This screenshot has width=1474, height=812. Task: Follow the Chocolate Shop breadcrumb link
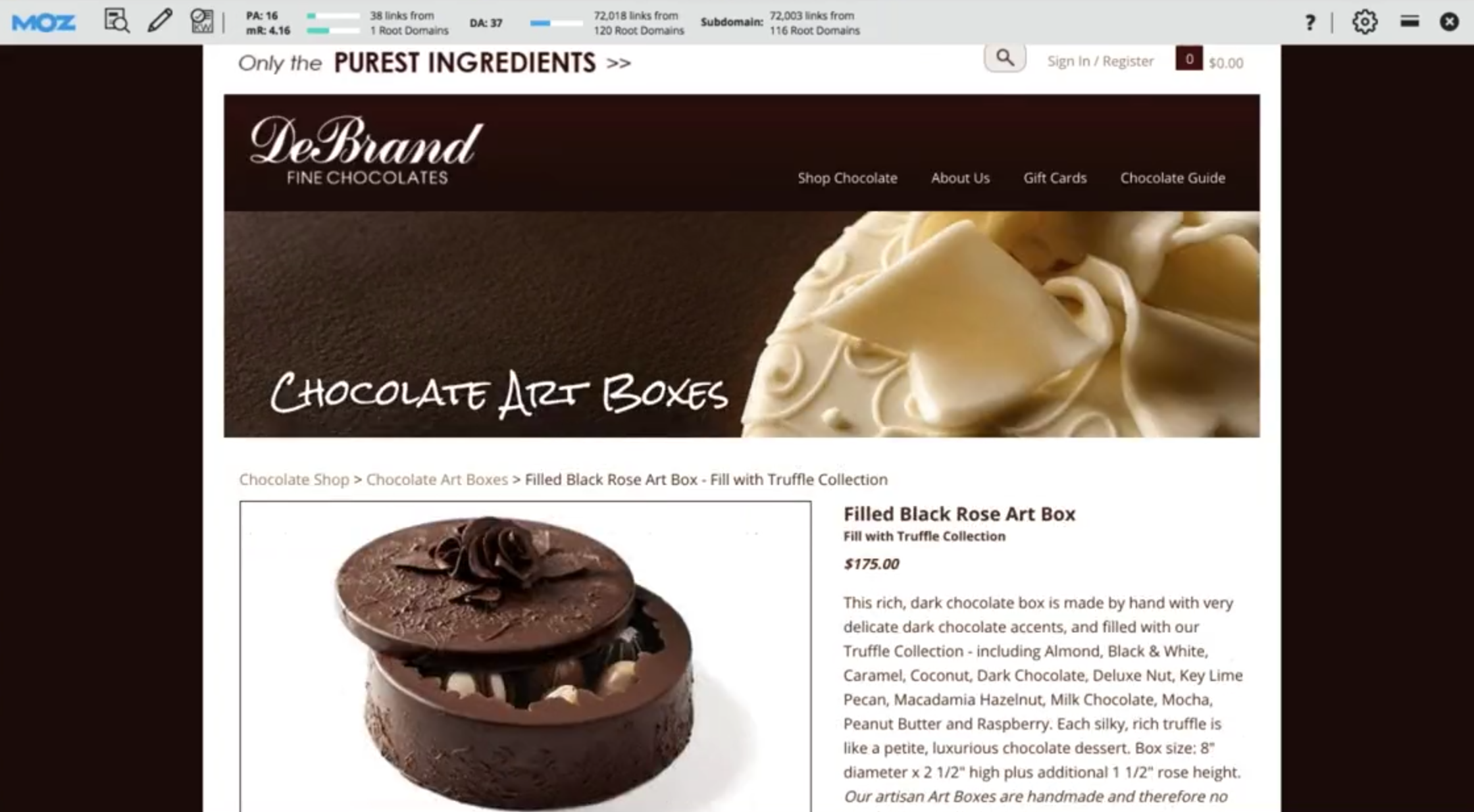point(294,479)
